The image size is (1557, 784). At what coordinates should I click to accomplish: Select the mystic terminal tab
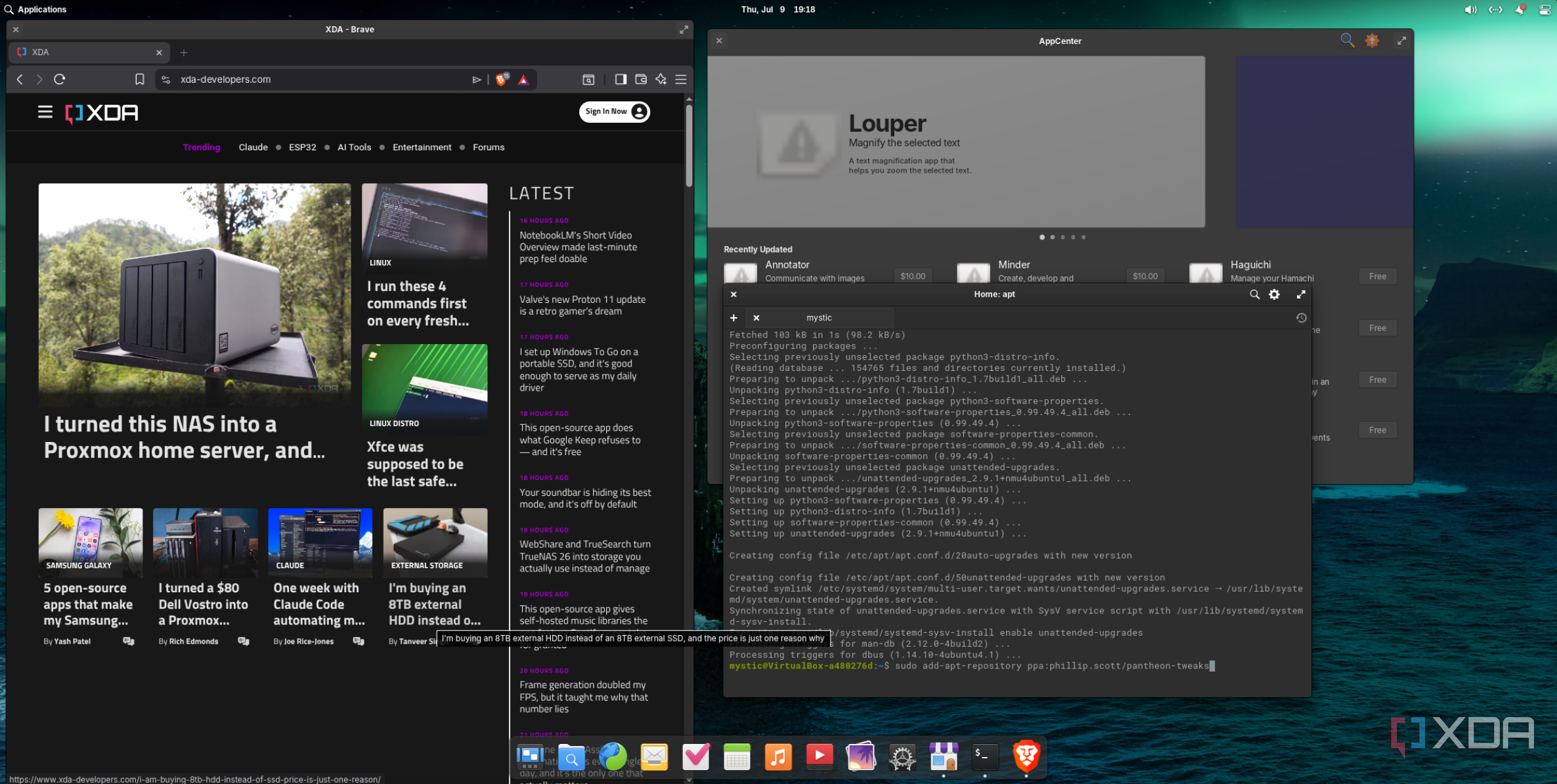tap(820, 318)
